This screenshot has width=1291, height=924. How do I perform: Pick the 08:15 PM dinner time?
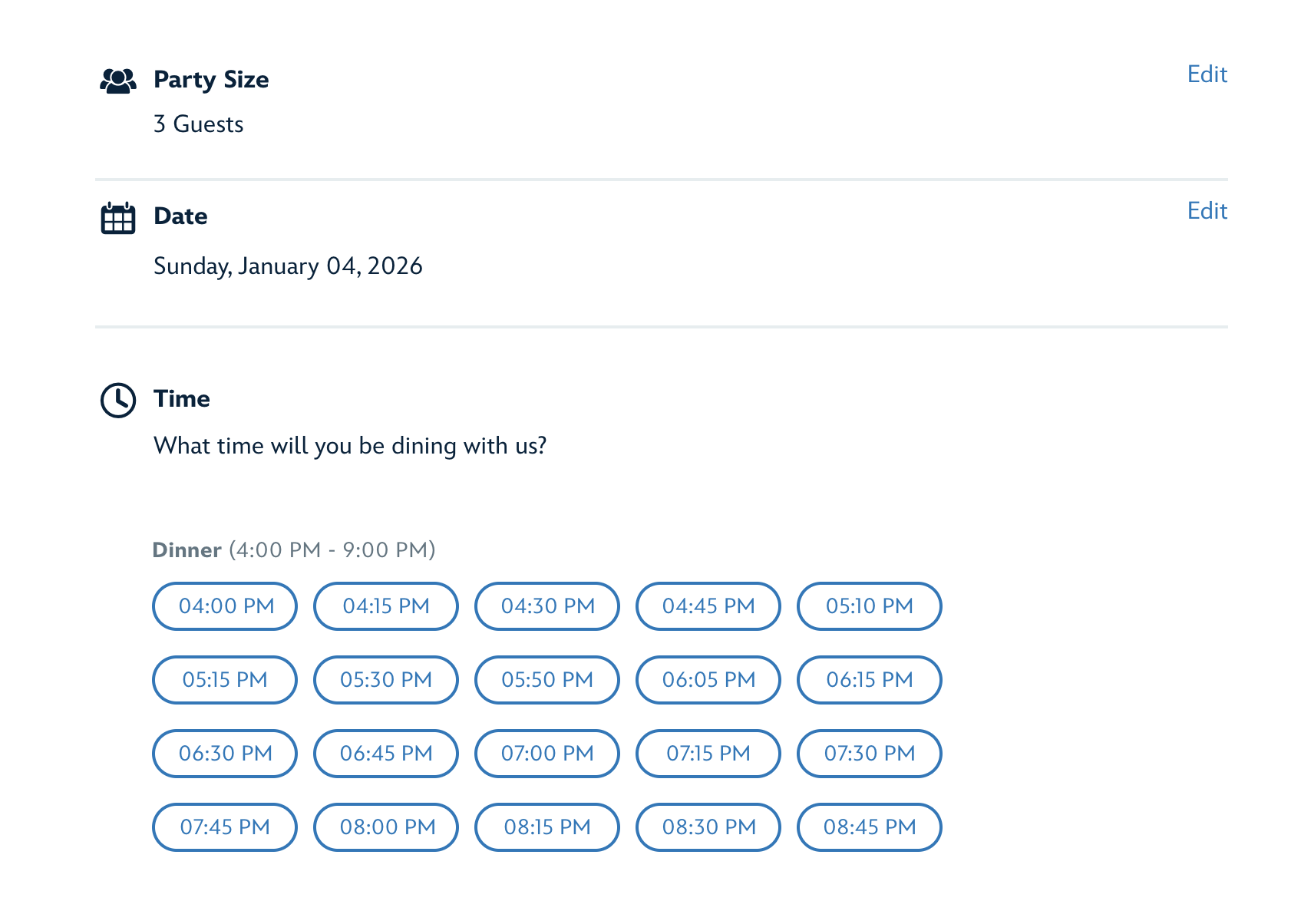(547, 827)
